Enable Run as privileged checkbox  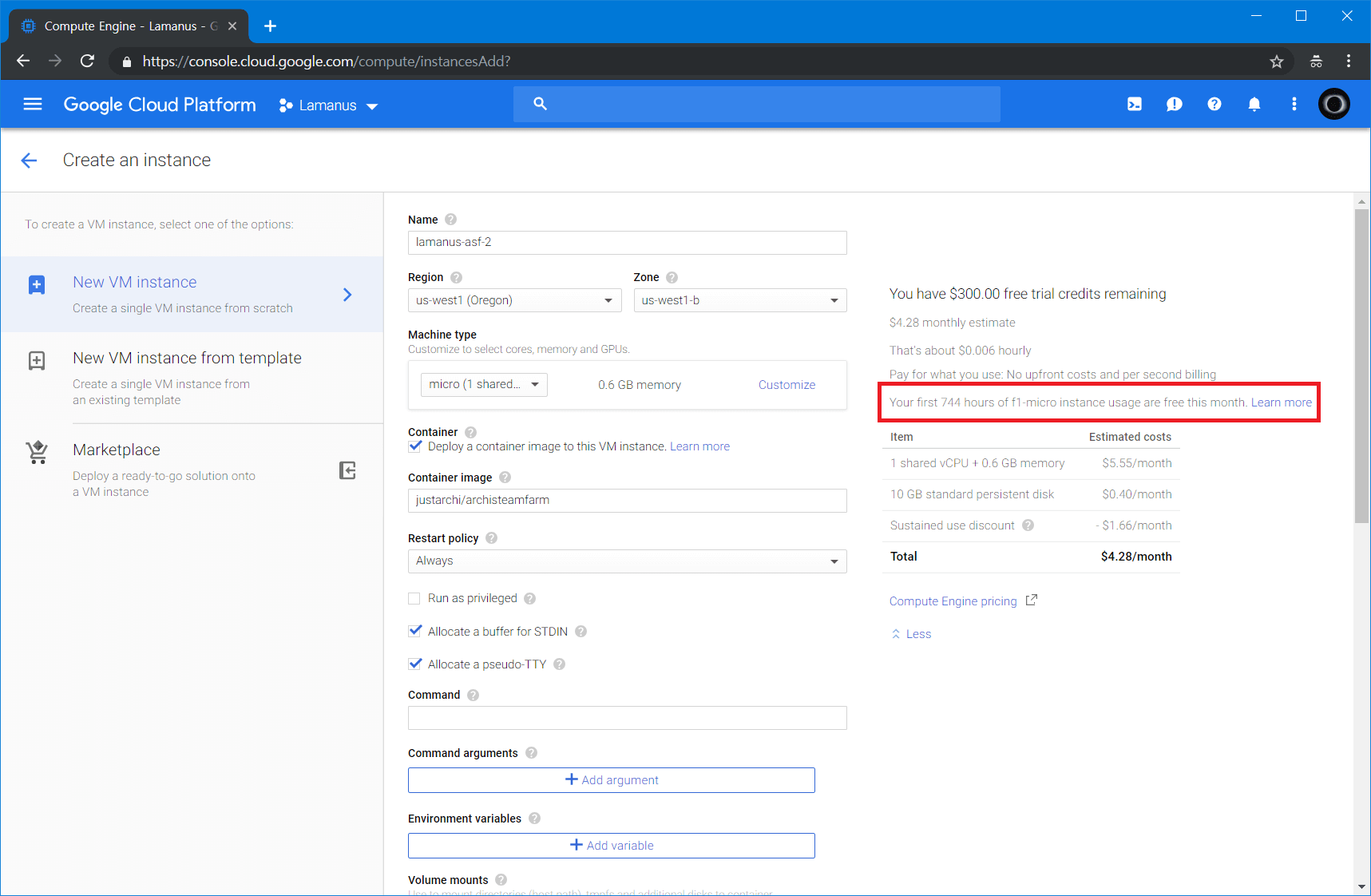[x=415, y=599]
